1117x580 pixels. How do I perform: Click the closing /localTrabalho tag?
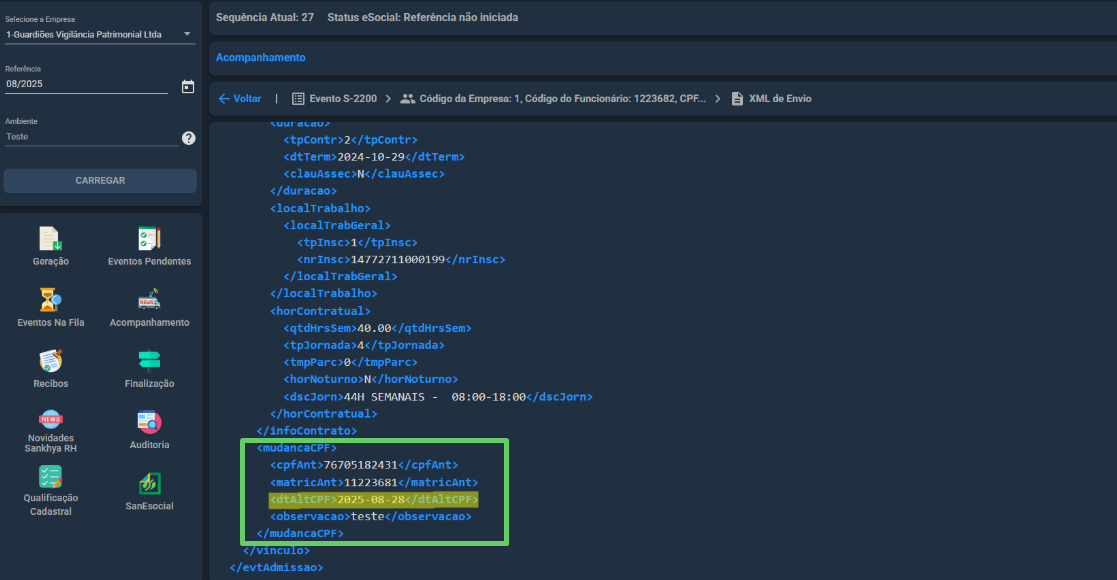pyautogui.click(x=323, y=294)
